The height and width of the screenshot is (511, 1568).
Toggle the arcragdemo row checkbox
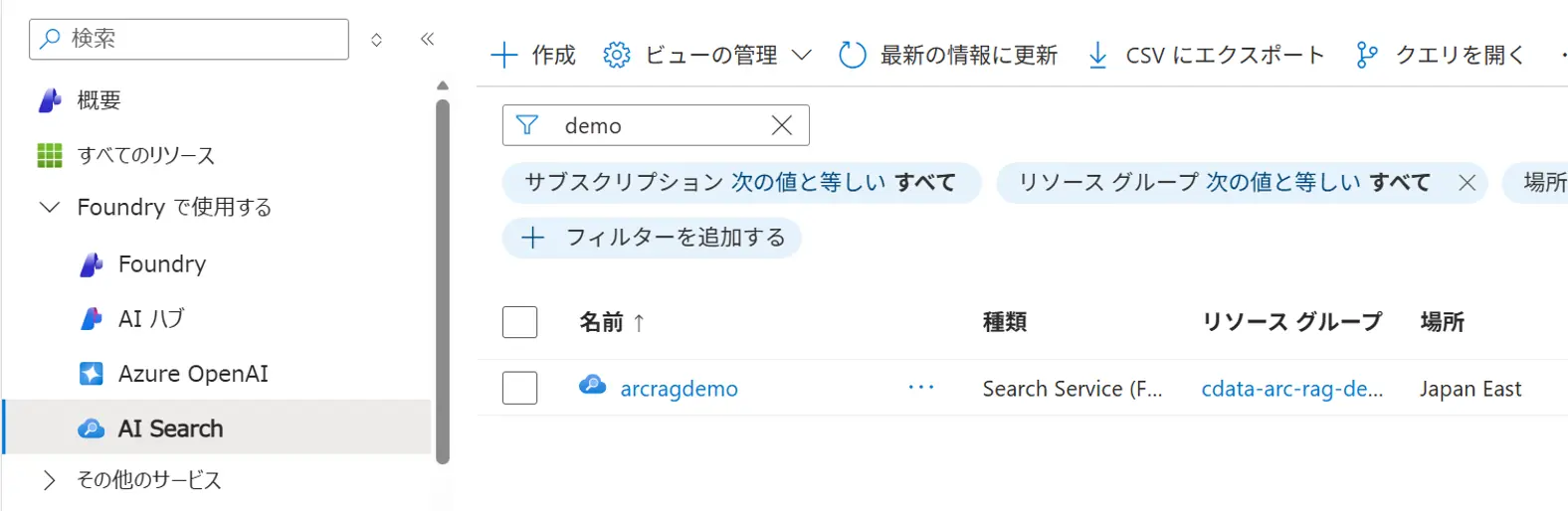tap(519, 388)
